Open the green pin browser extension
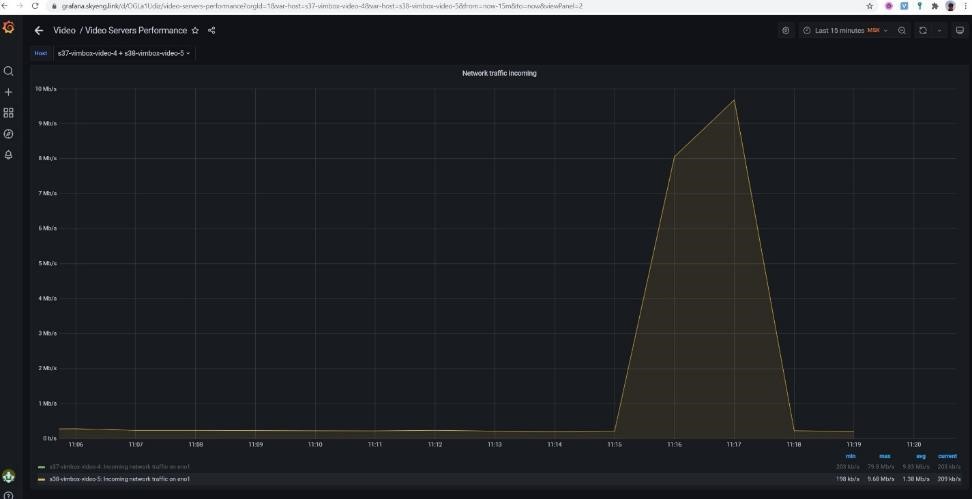This screenshot has height=499, width=972. coord(919,6)
